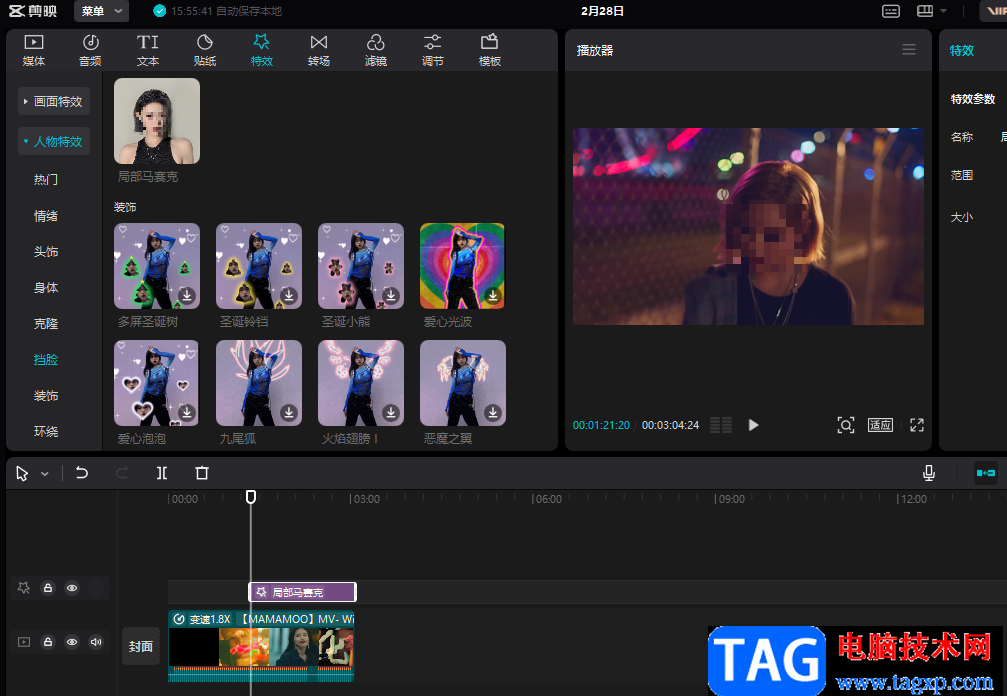Select the 身体 effects subcategory
Screen dimensions: 1007x696
(x=46, y=288)
